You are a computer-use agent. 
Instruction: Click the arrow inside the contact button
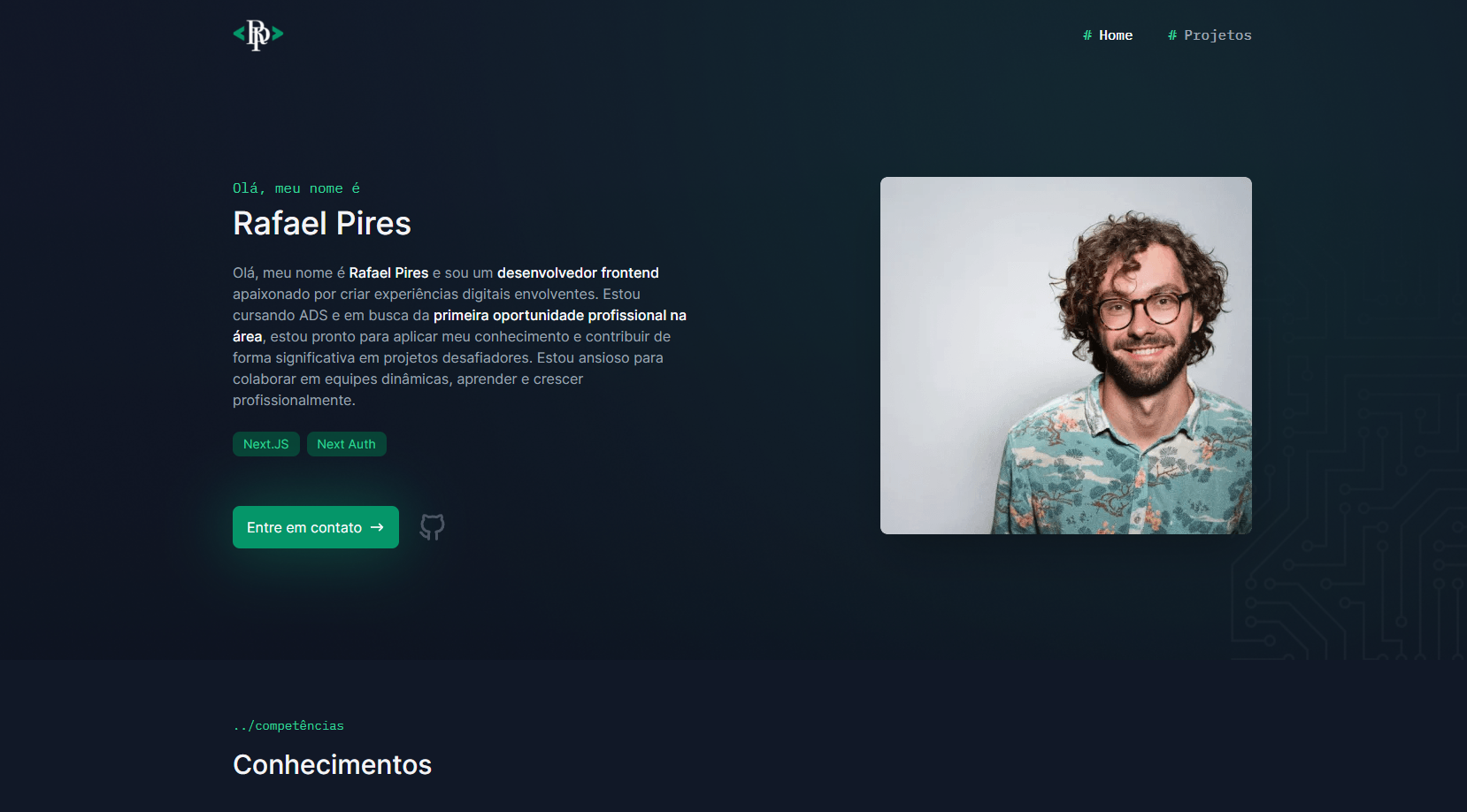coord(377,527)
